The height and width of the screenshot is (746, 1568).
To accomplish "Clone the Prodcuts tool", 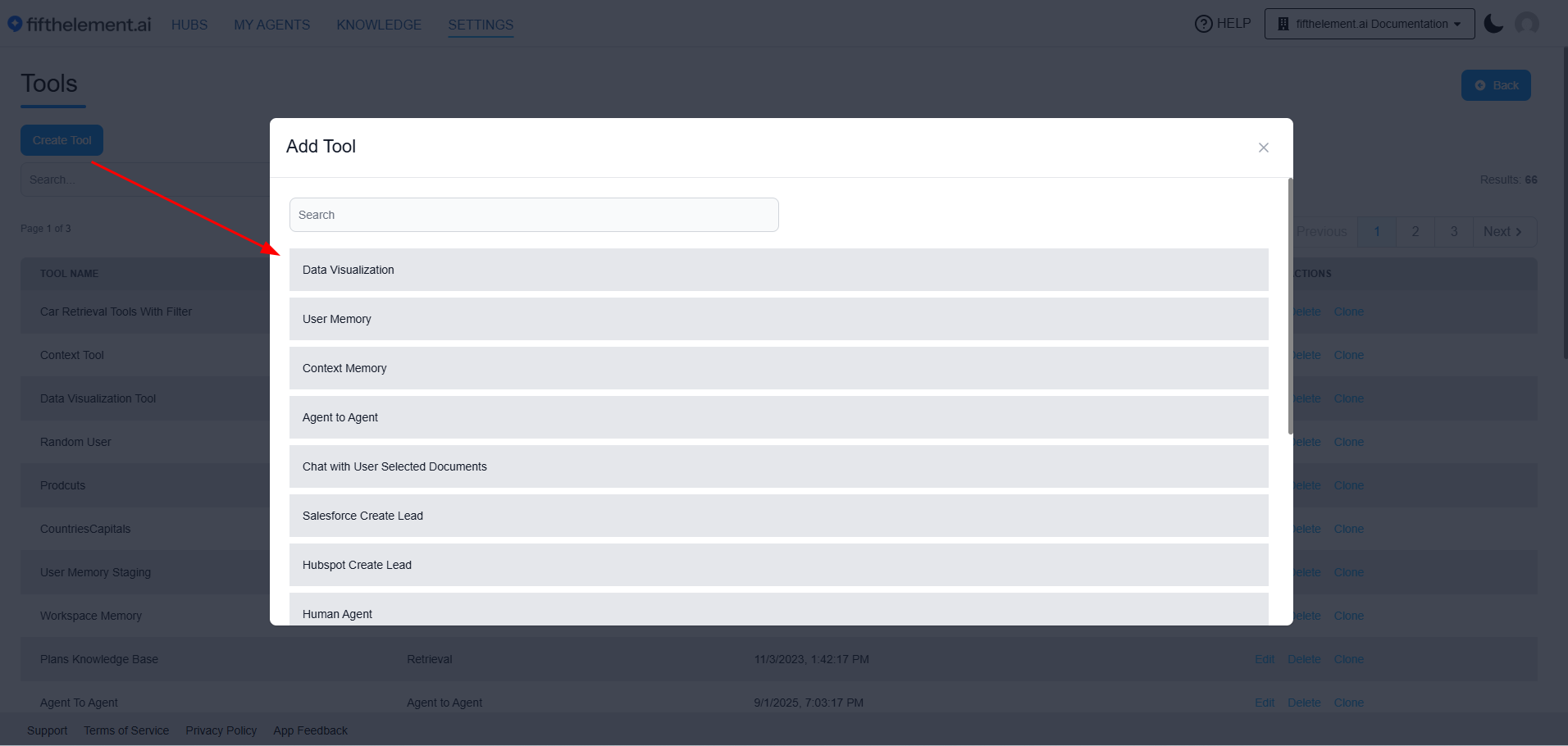I will [x=1348, y=485].
